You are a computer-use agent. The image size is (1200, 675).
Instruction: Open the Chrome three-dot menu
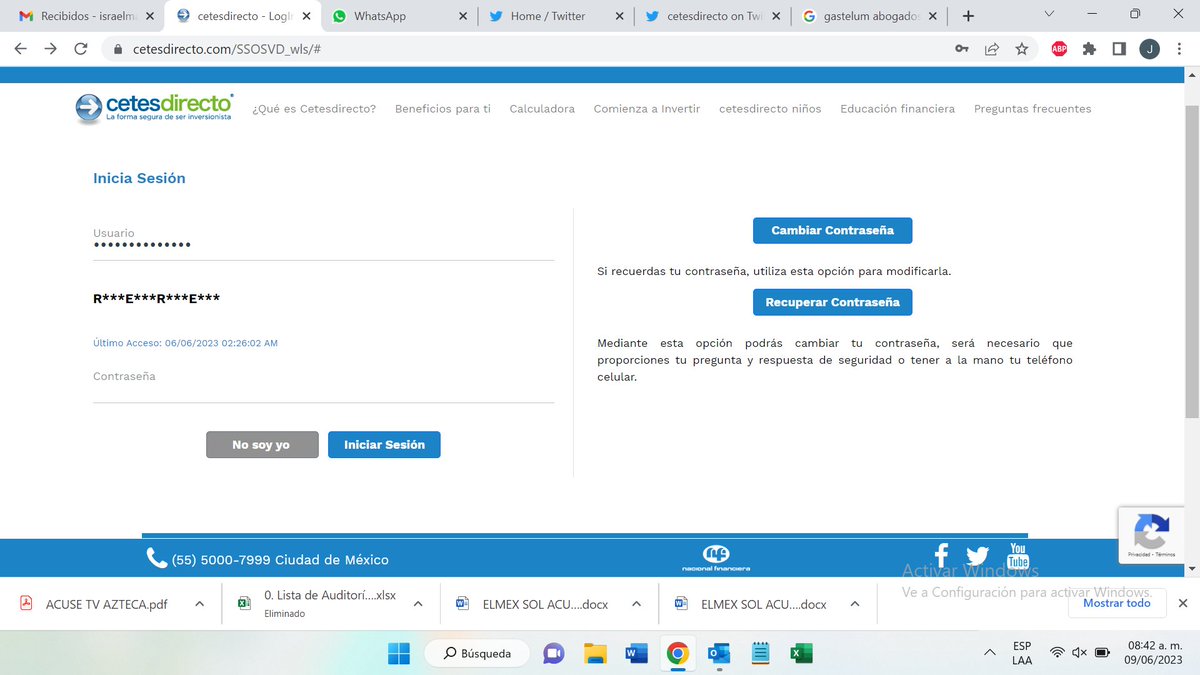1180,49
